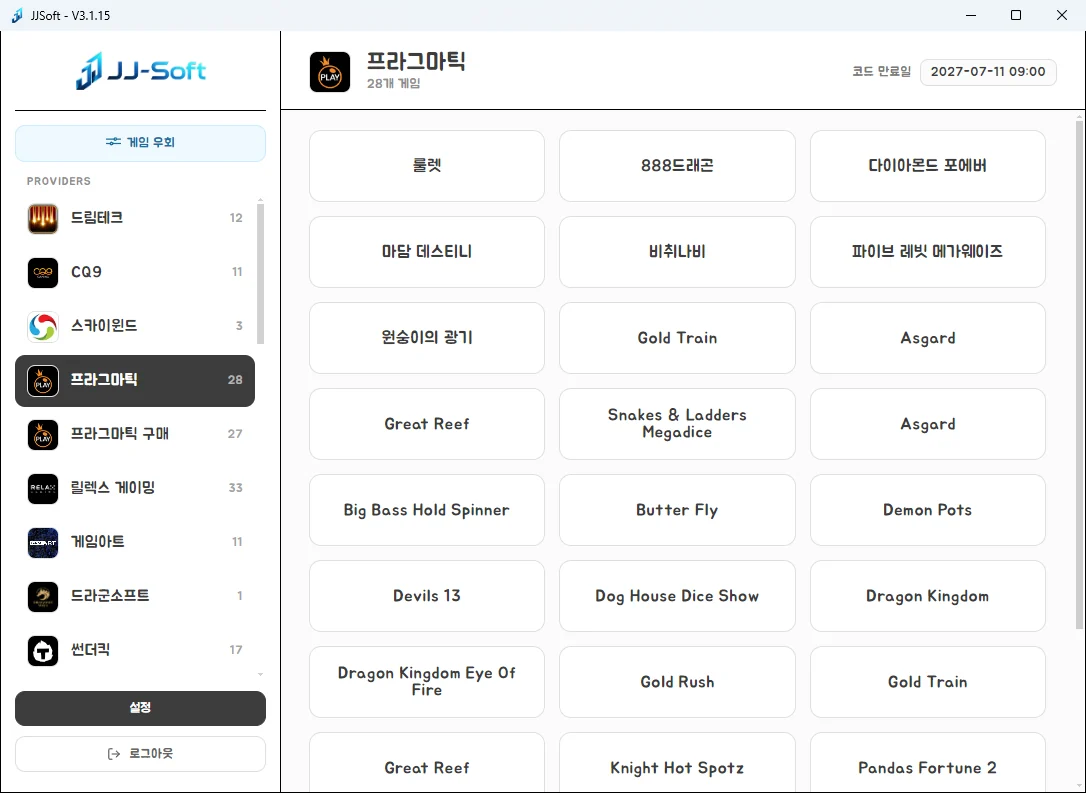Click the 프라그마틱 구매 provider icon
1086x793 pixels.
click(43, 434)
